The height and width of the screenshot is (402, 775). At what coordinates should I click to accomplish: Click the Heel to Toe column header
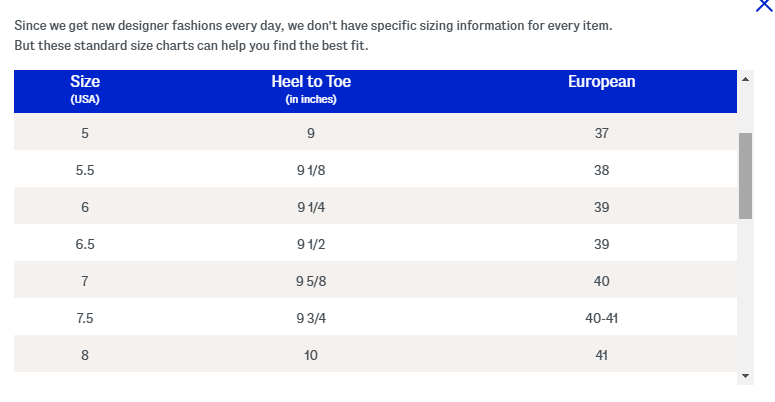coord(311,89)
